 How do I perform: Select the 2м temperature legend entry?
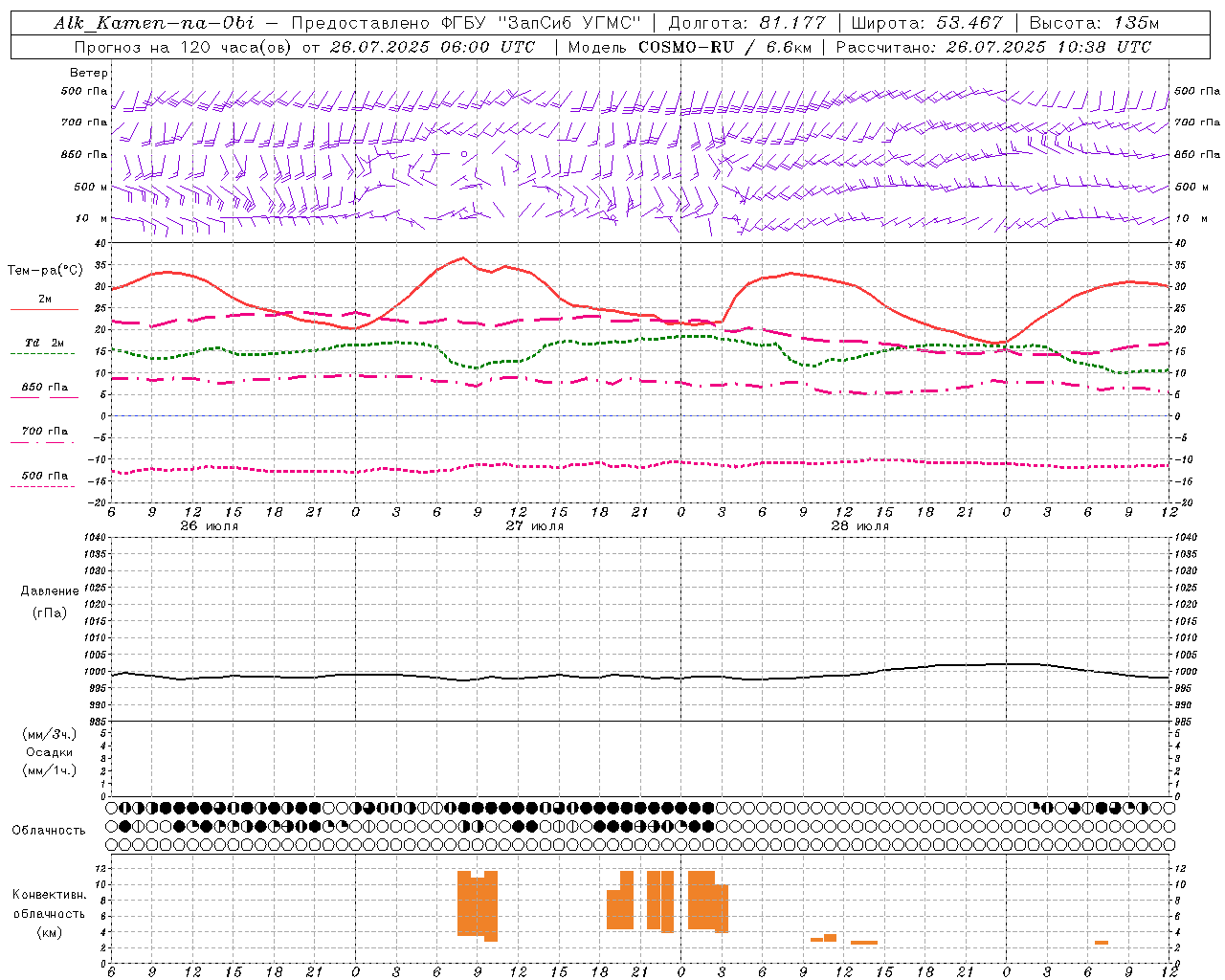coord(45,299)
